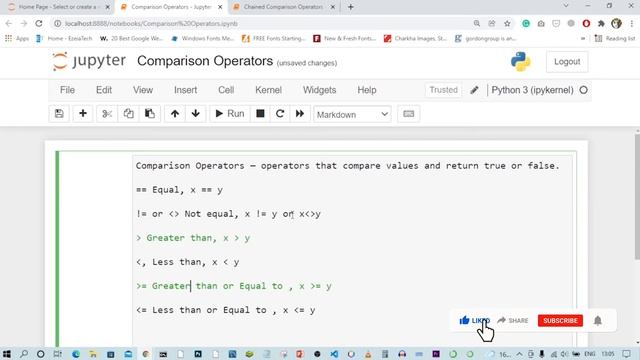Open the Help menu
This screenshot has height=360, width=640.
point(367,90)
